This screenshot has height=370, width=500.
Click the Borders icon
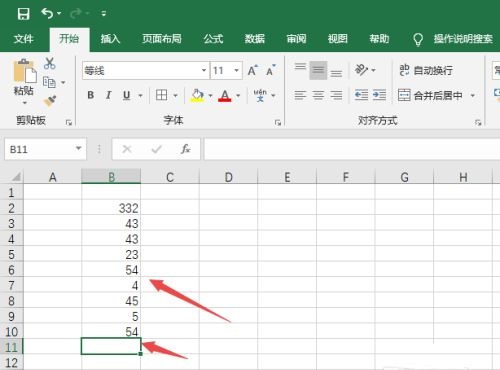click(x=162, y=95)
